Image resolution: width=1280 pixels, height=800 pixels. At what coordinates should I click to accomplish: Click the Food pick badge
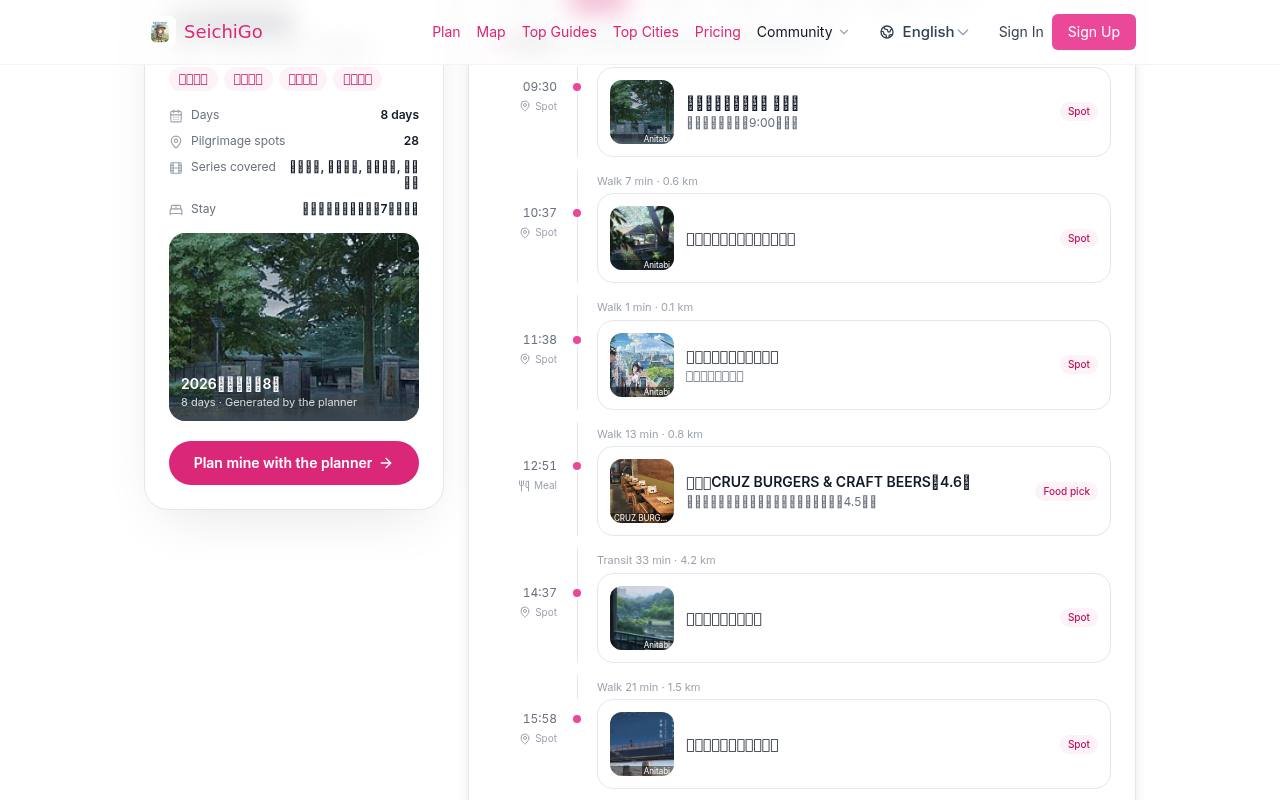tap(1066, 491)
